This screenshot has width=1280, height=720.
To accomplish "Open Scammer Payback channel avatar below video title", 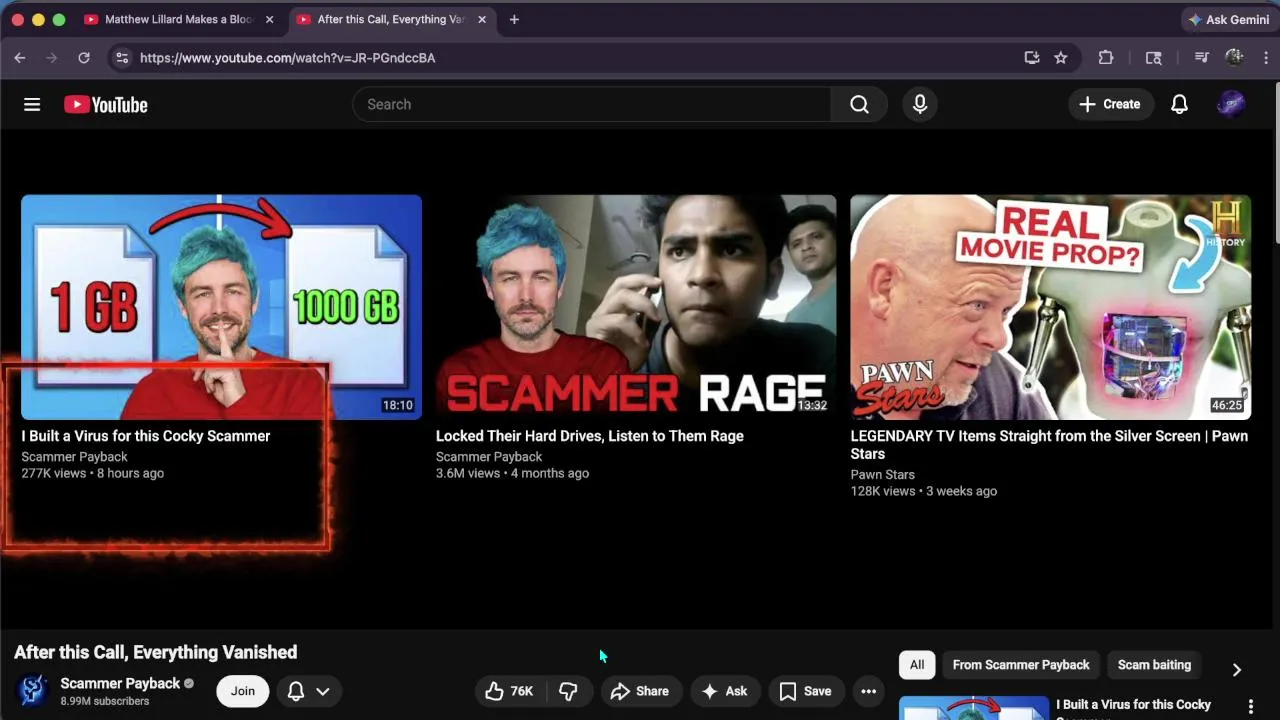I will pyautogui.click(x=33, y=690).
